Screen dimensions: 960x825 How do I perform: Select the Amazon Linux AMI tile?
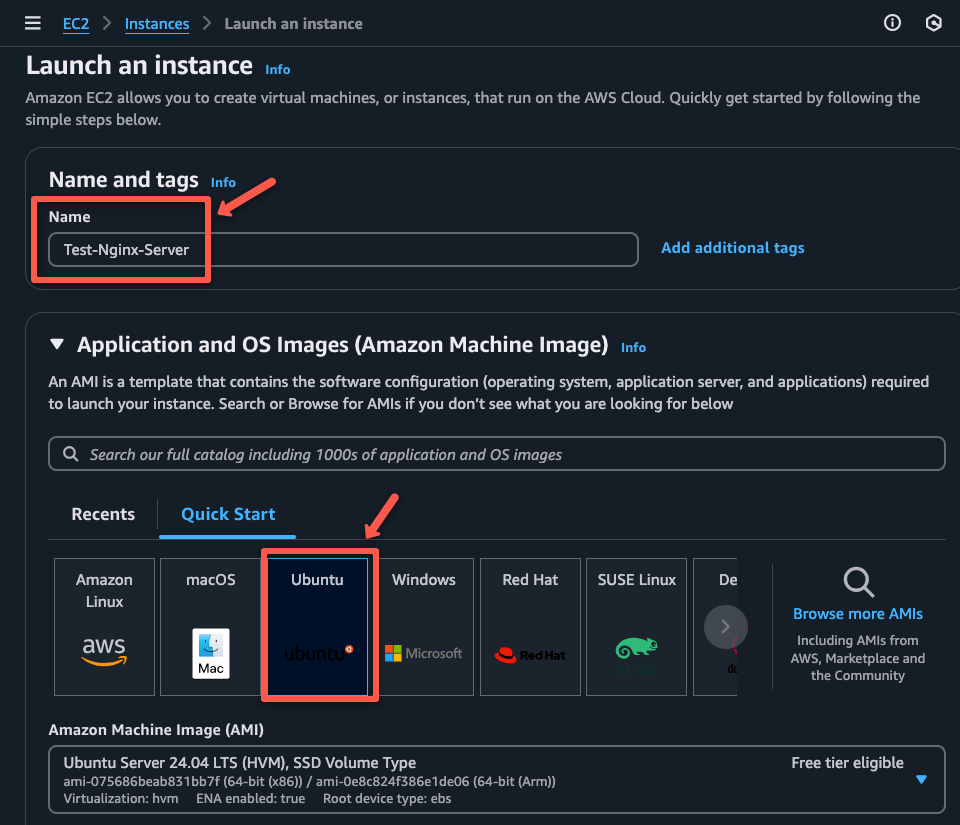104,627
